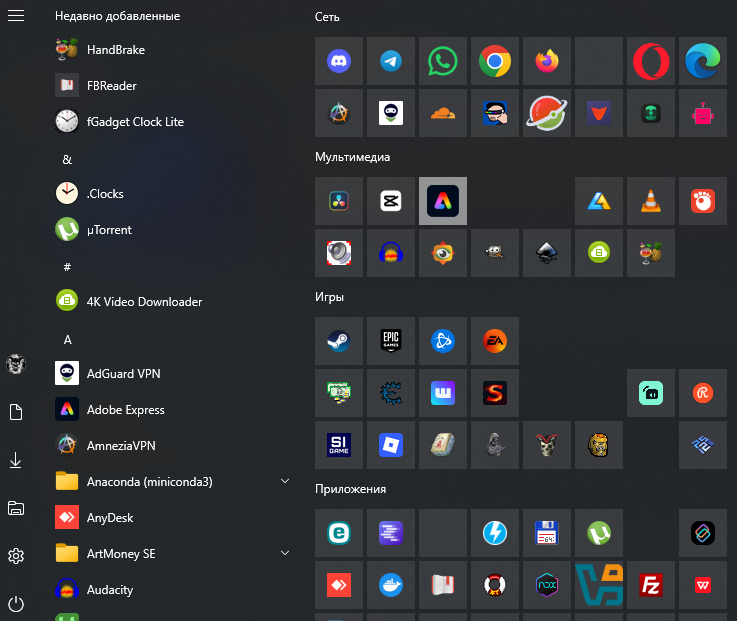The height and width of the screenshot is (621, 737).
Task: Expand the Start menu hamburger button
Action: [16, 16]
